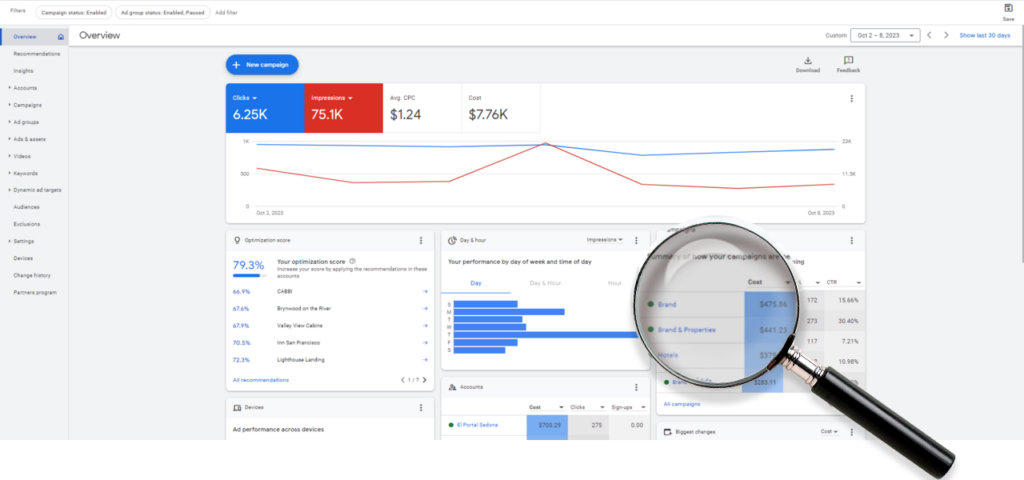
Task: Expand Ad groups in the left sidebar
Action: pos(9,122)
